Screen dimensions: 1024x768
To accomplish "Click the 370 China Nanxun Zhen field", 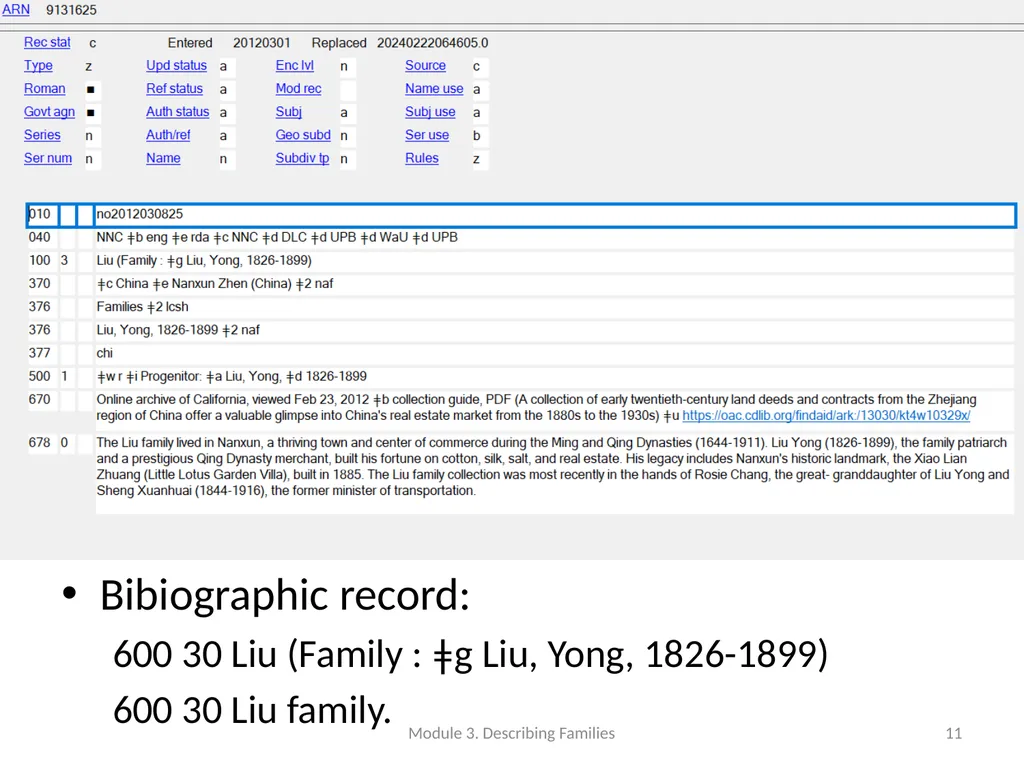I will click(x=554, y=284).
